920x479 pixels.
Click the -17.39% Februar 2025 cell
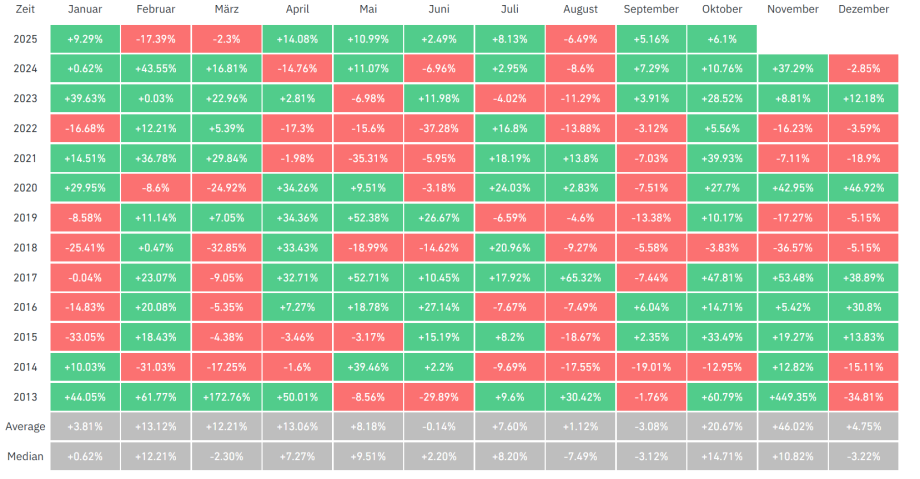[x=156, y=38]
